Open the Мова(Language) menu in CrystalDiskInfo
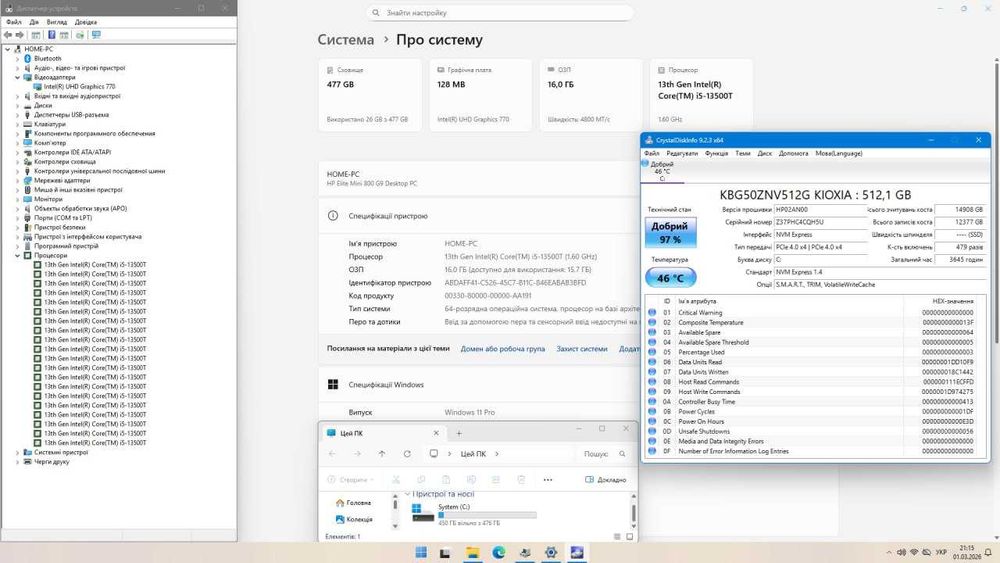This screenshot has width=1000, height=563. (x=839, y=153)
